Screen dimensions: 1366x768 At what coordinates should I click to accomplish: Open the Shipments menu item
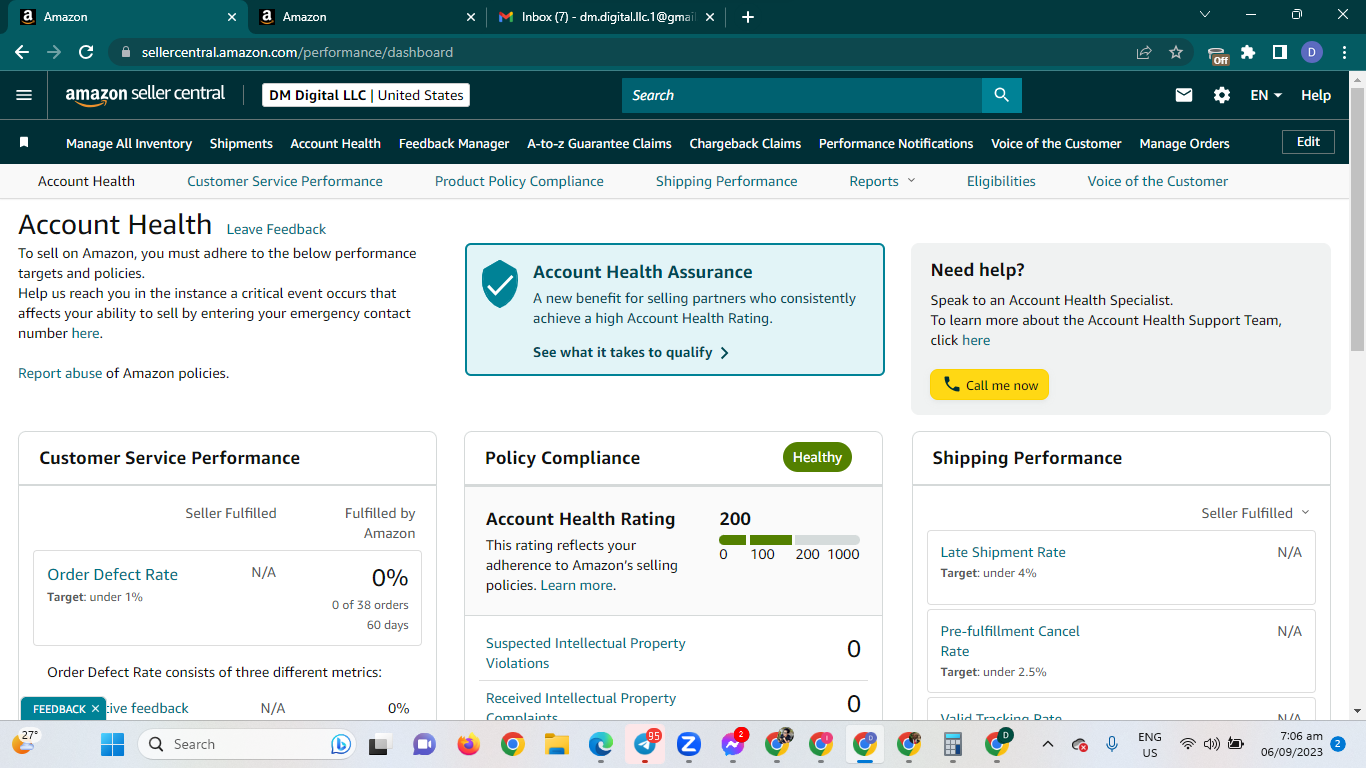(x=241, y=143)
